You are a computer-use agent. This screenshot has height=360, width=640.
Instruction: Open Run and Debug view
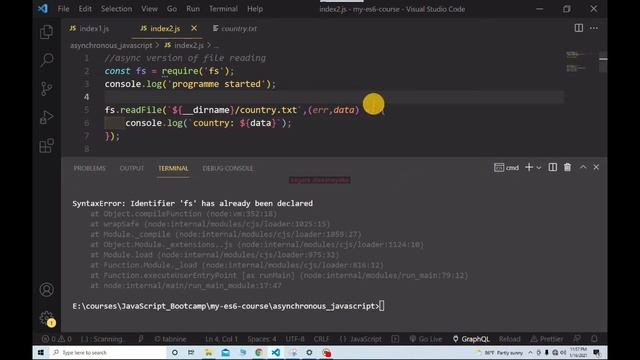[x=47, y=117]
